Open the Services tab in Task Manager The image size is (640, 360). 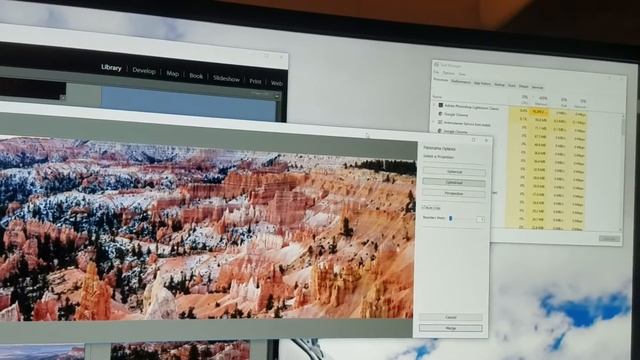coord(537,87)
